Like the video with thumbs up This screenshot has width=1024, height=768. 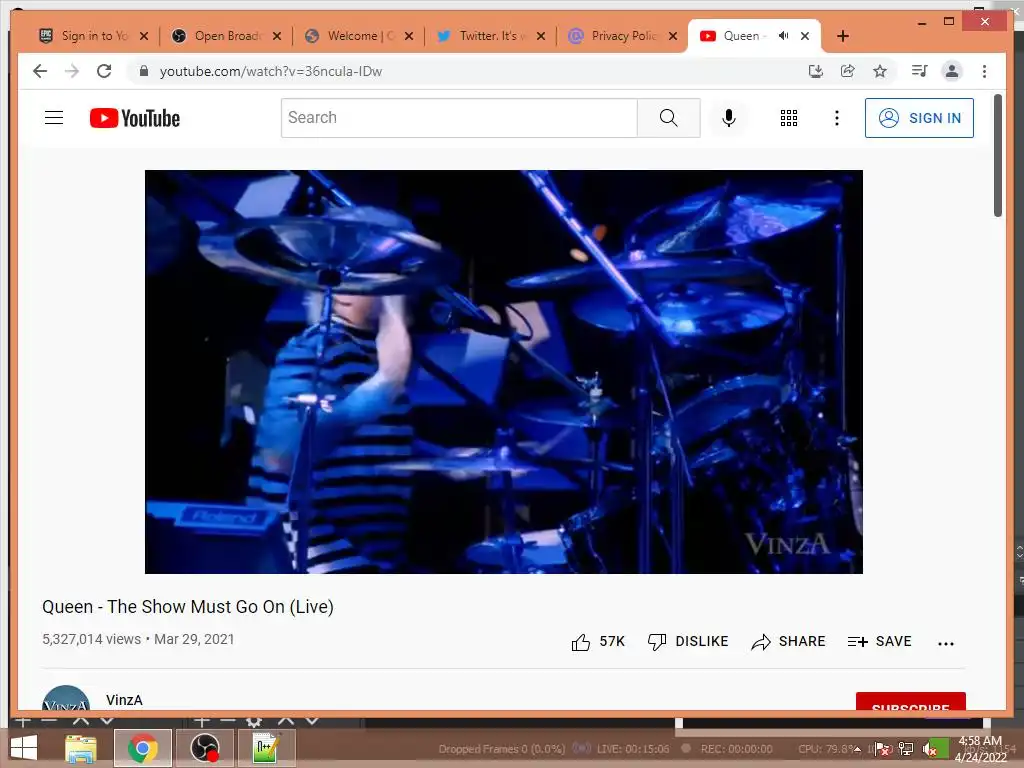[x=581, y=642]
